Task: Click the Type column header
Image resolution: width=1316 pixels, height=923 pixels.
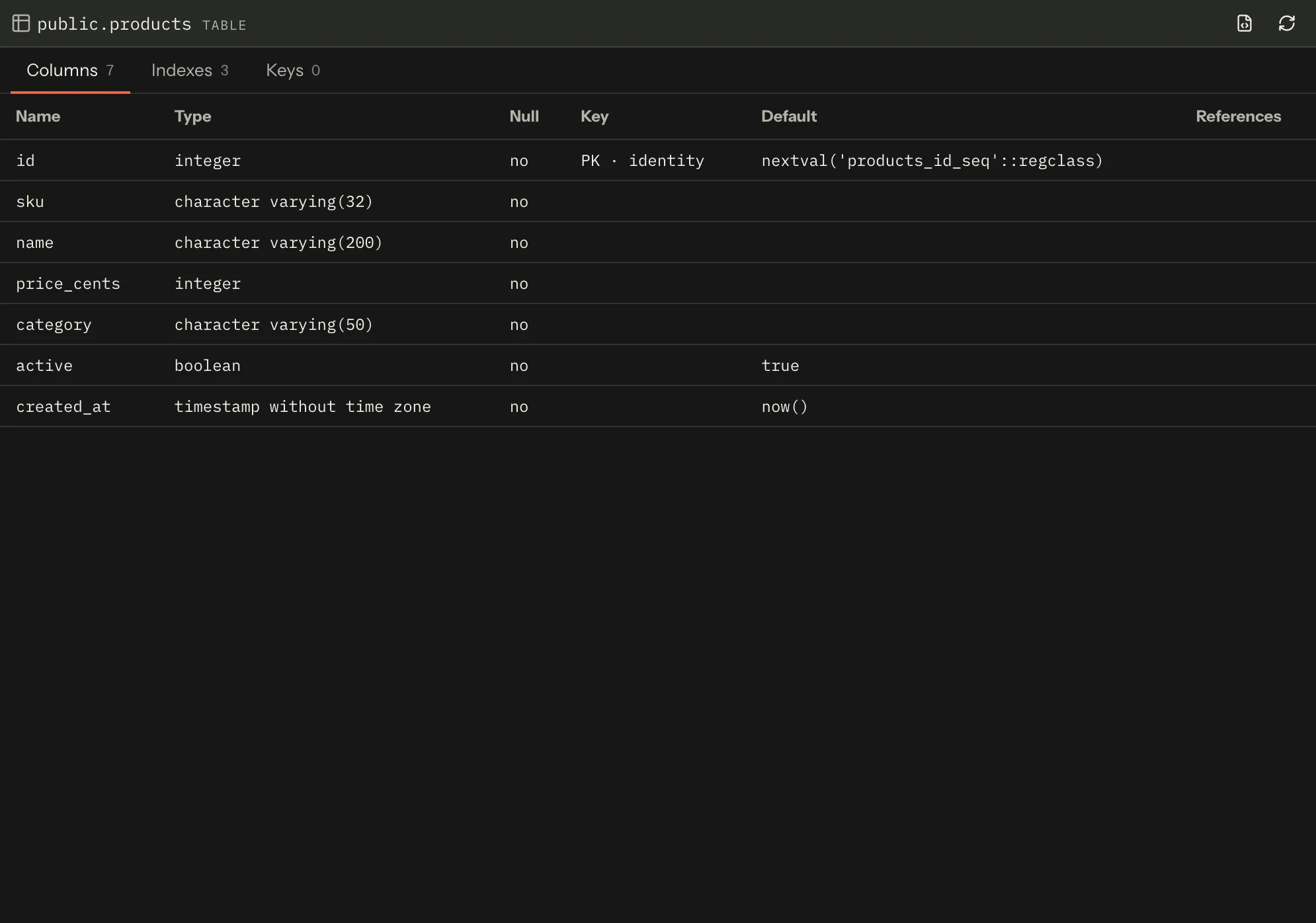Action: point(192,116)
